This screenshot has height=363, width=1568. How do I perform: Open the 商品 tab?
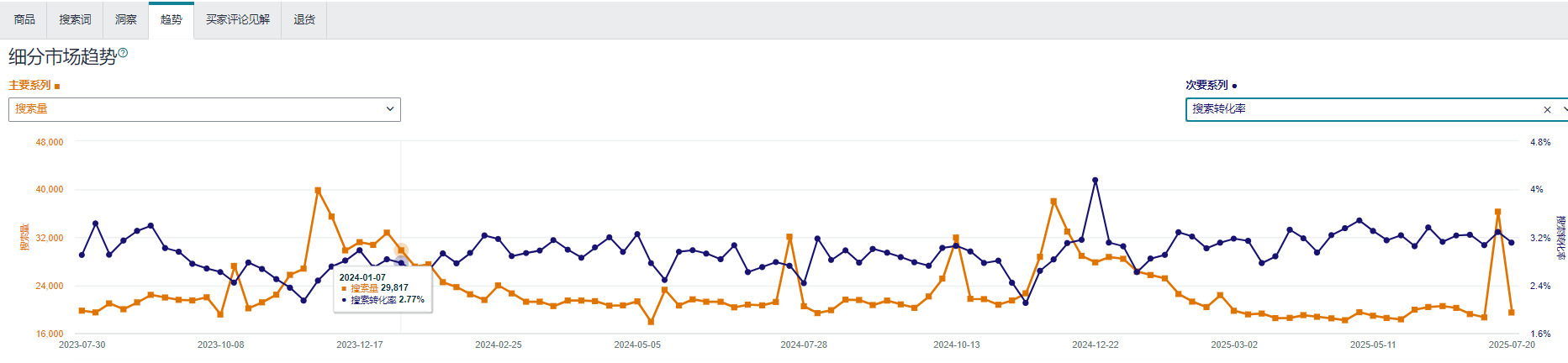click(x=24, y=19)
